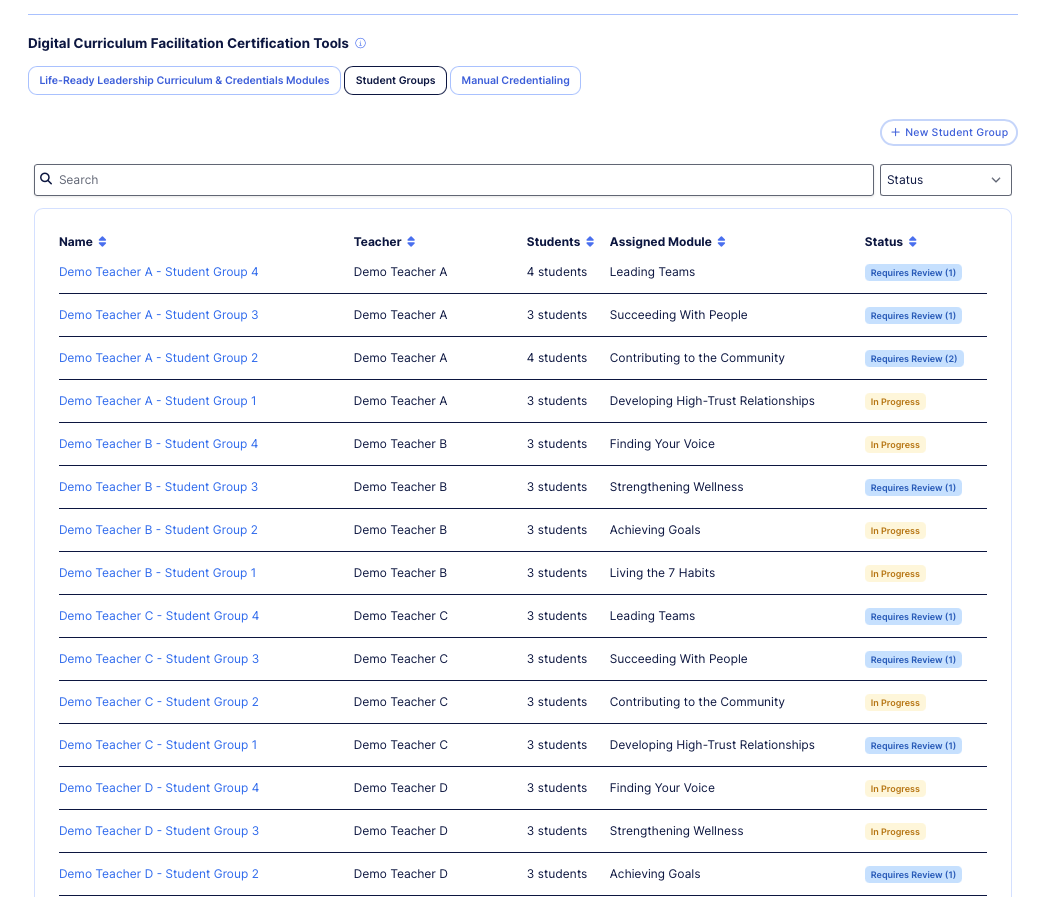Screen dimensions: 1039x897
Task: Open Demo Teacher D - Student Group 2
Action: point(158,874)
